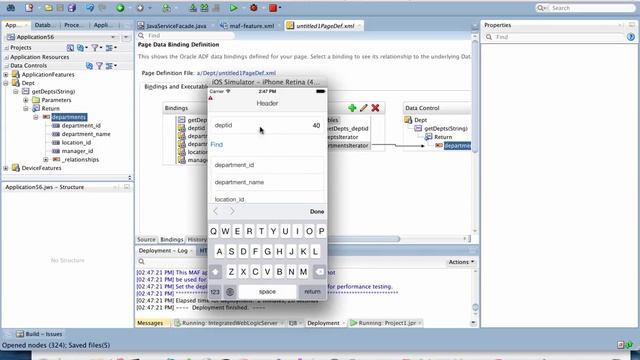
Task: Click the Rebuild project icon
Action: pyautogui.click(x=204, y=8)
